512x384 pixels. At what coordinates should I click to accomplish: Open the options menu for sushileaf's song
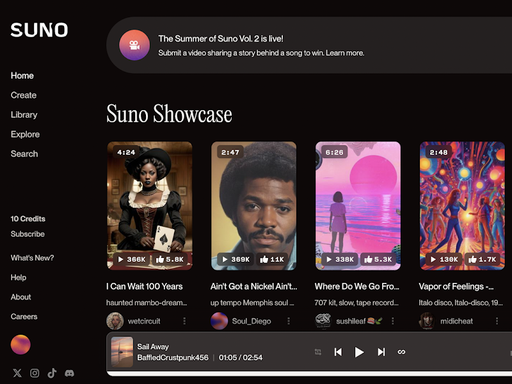click(393, 321)
